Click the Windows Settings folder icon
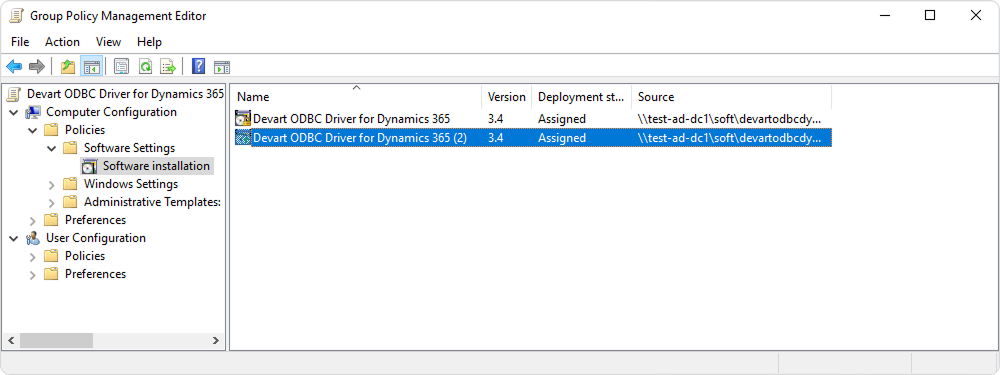1000x375 pixels. tap(70, 184)
